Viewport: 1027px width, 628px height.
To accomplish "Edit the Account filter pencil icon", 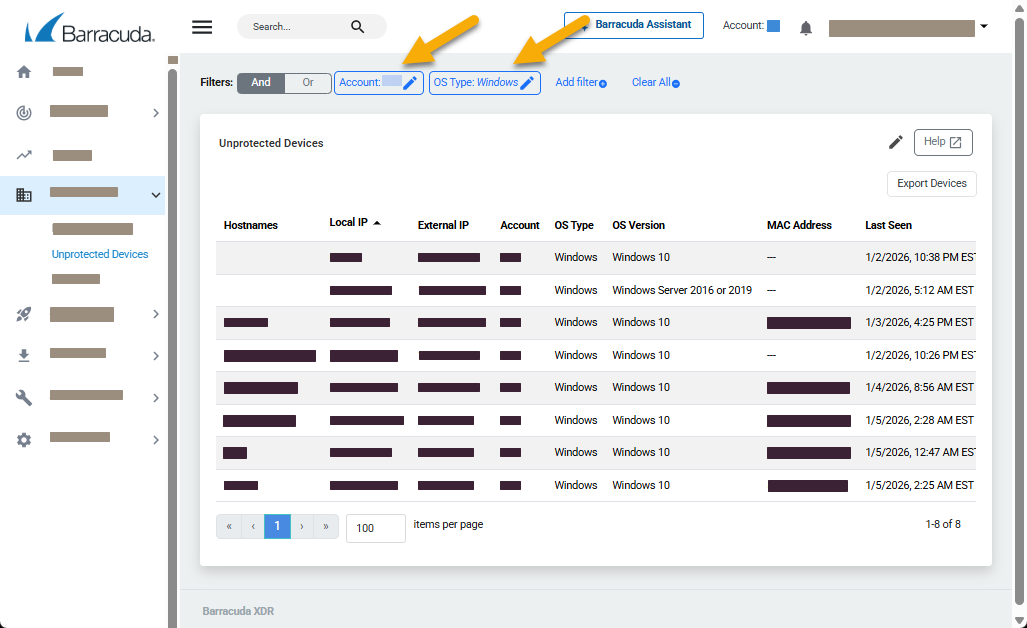I will [409, 83].
